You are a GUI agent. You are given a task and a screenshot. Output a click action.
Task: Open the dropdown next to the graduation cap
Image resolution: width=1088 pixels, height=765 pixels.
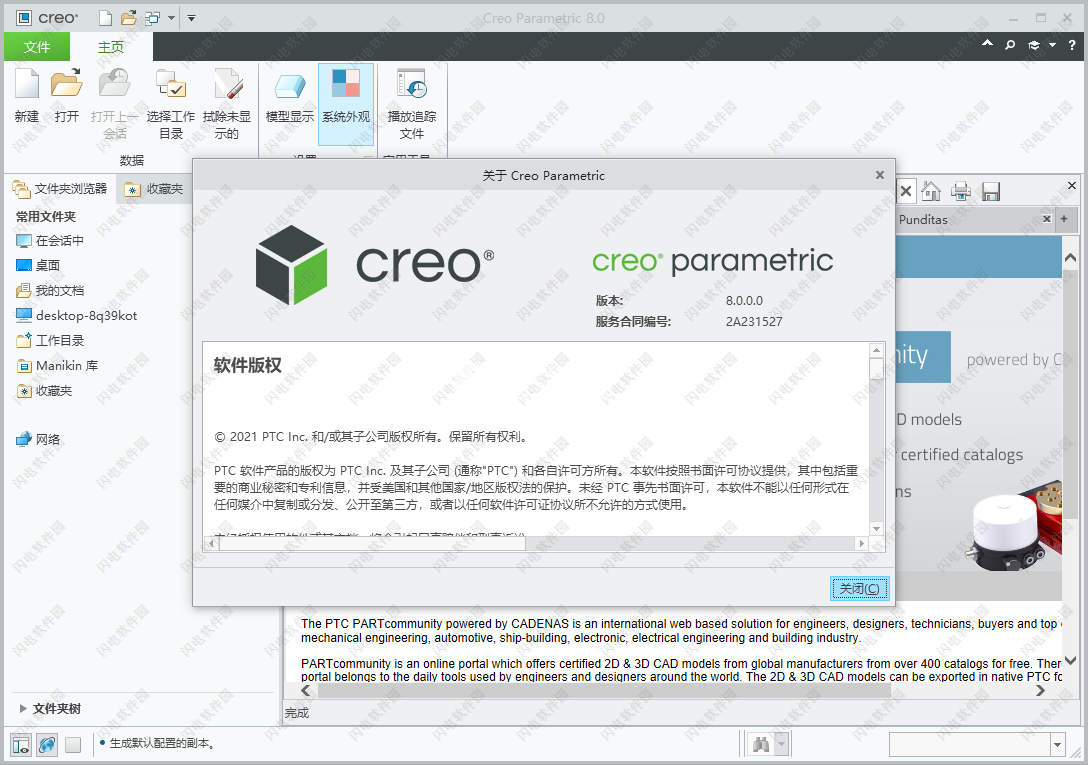[1053, 45]
